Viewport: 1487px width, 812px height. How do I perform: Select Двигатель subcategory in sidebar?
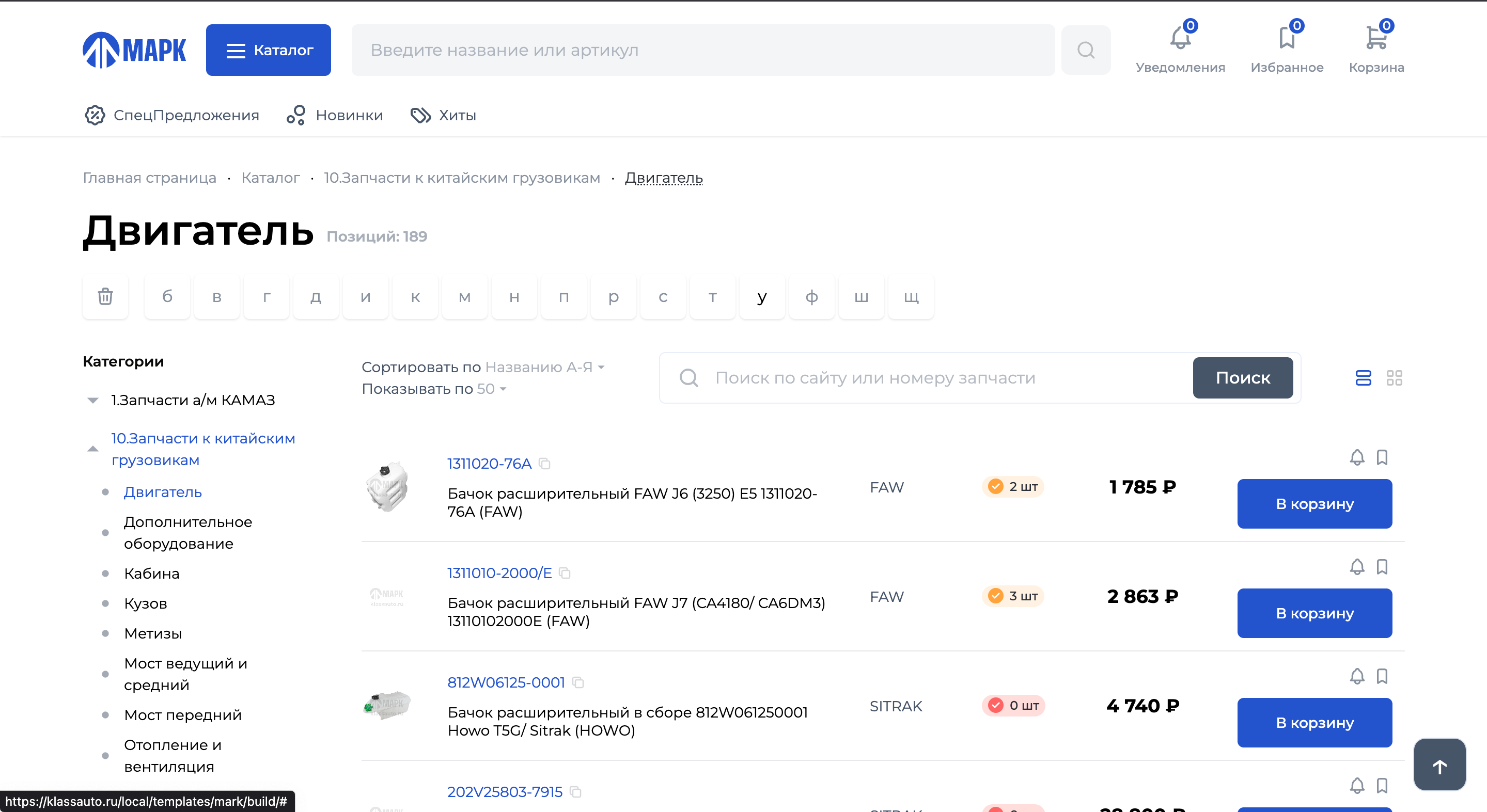[x=163, y=492]
